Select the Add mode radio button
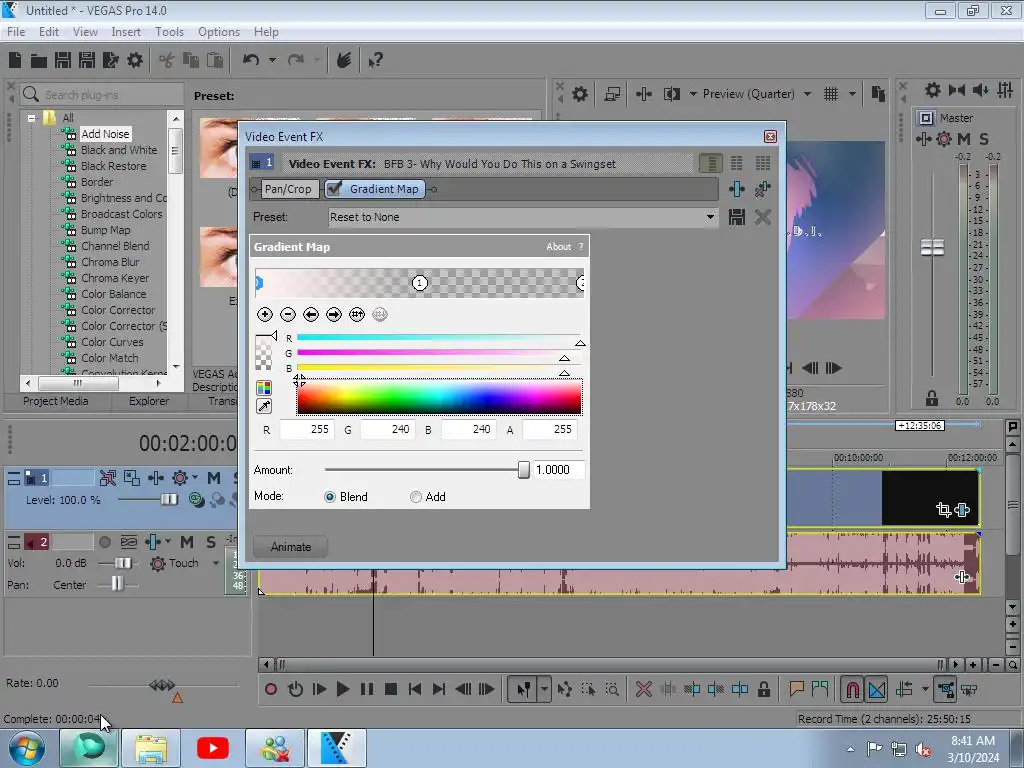The height and width of the screenshot is (768, 1024). (415, 497)
